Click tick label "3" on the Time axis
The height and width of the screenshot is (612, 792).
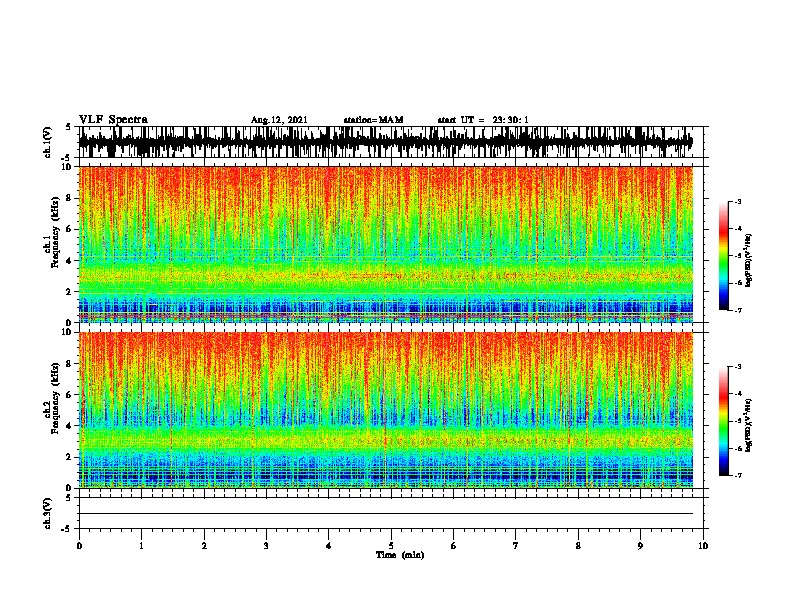(266, 546)
